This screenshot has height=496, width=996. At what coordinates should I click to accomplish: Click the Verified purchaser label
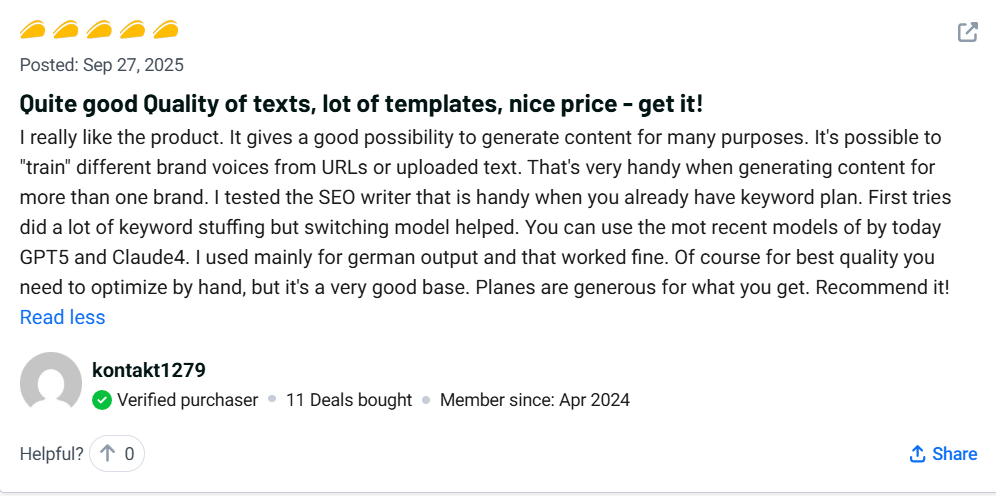187,400
